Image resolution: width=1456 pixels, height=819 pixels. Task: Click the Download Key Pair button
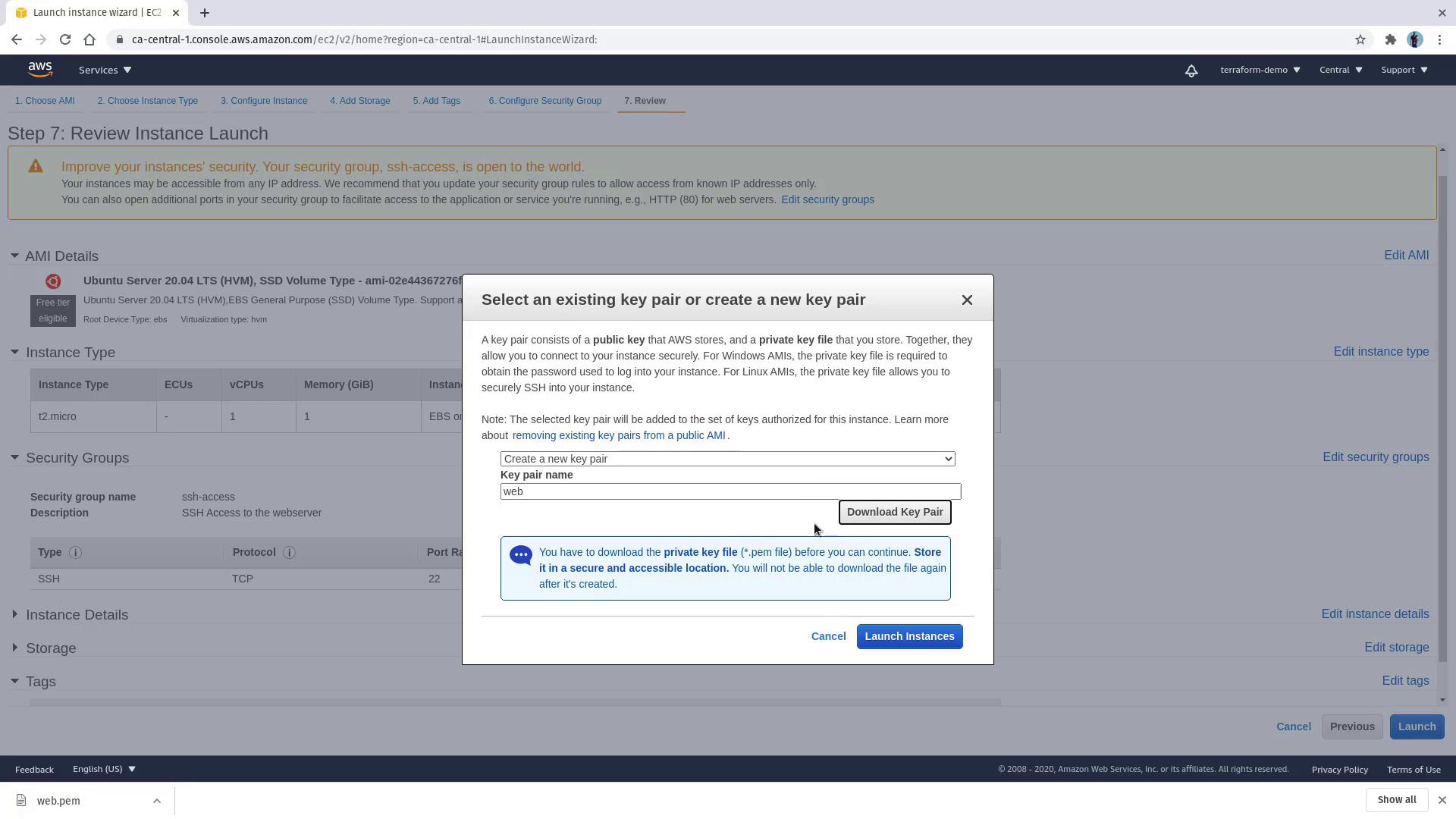pos(894,513)
